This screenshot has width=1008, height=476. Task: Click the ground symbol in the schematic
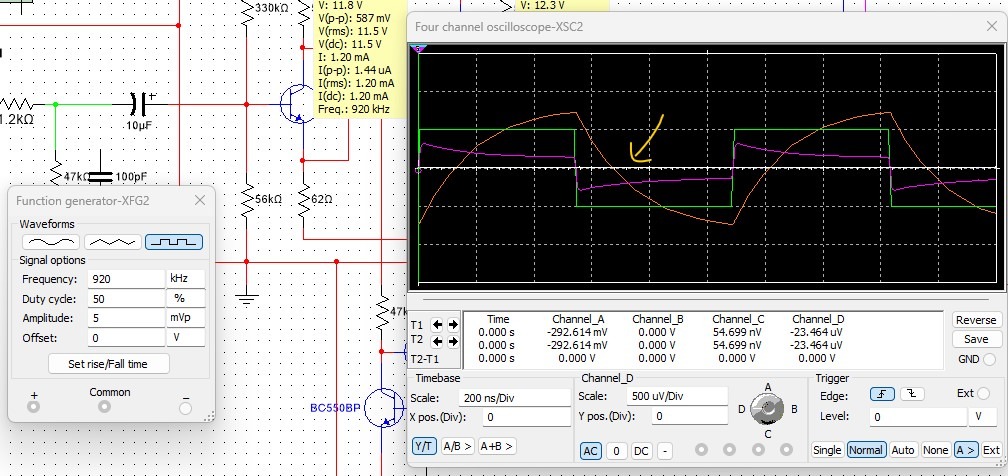(247, 299)
